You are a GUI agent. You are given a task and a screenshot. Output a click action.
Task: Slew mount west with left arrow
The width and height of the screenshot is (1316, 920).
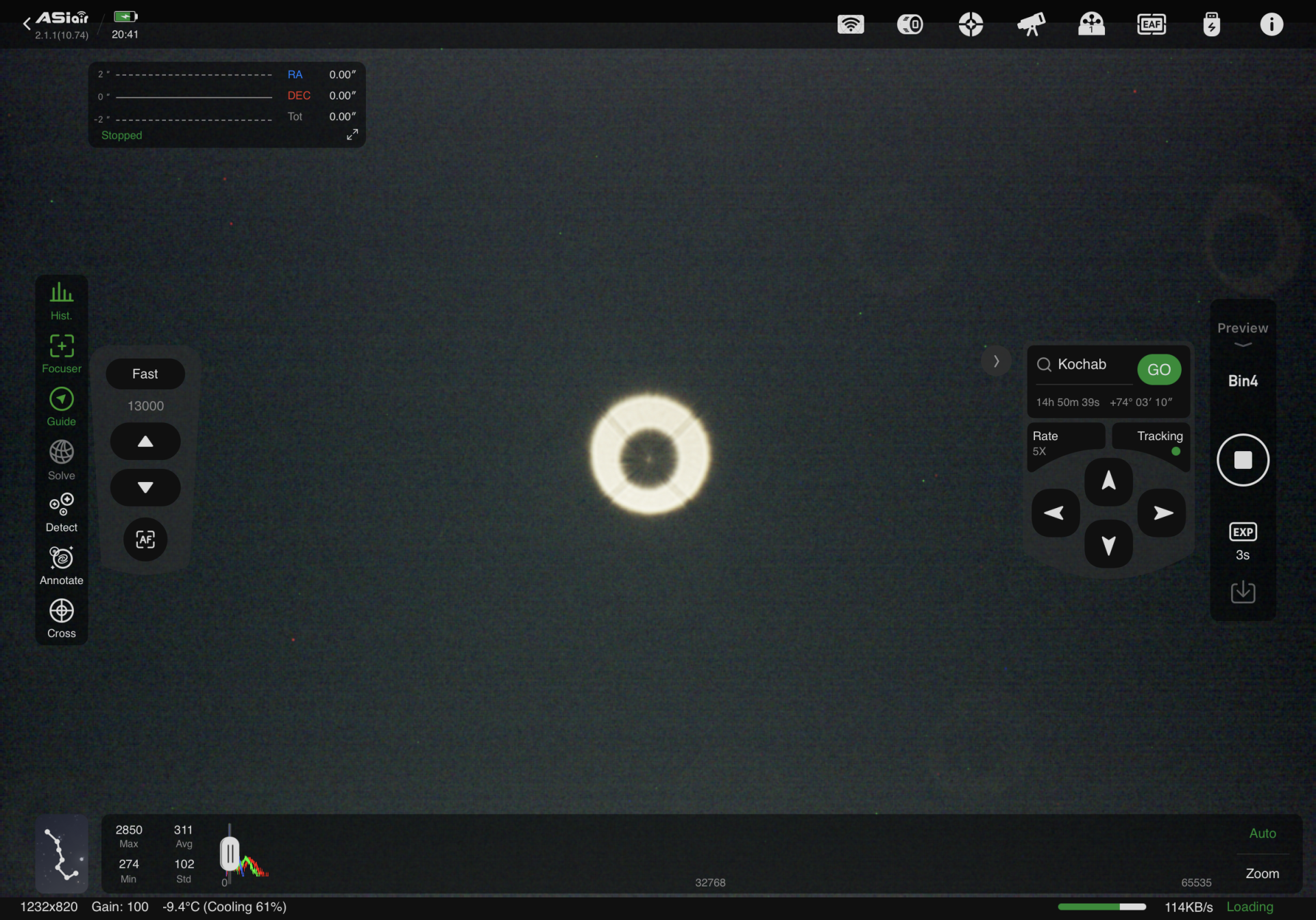point(1055,513)
